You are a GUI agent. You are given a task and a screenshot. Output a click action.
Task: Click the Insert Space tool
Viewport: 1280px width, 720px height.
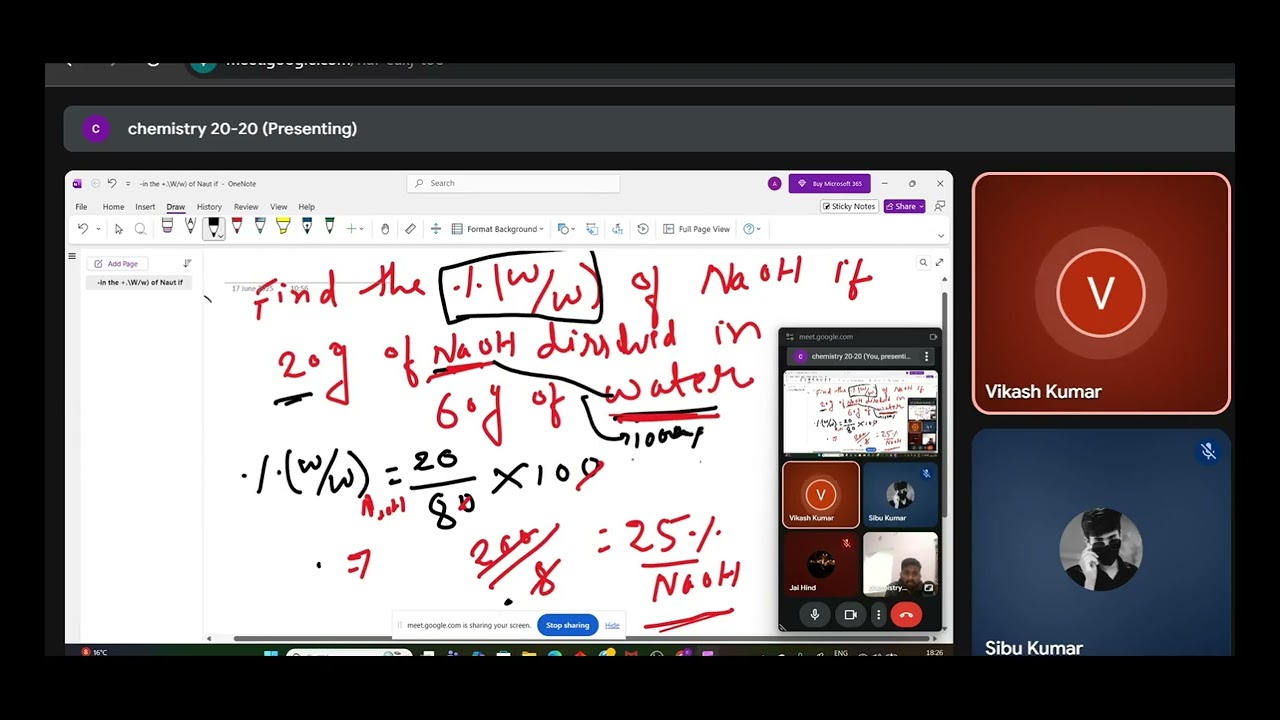pos(435,229)
